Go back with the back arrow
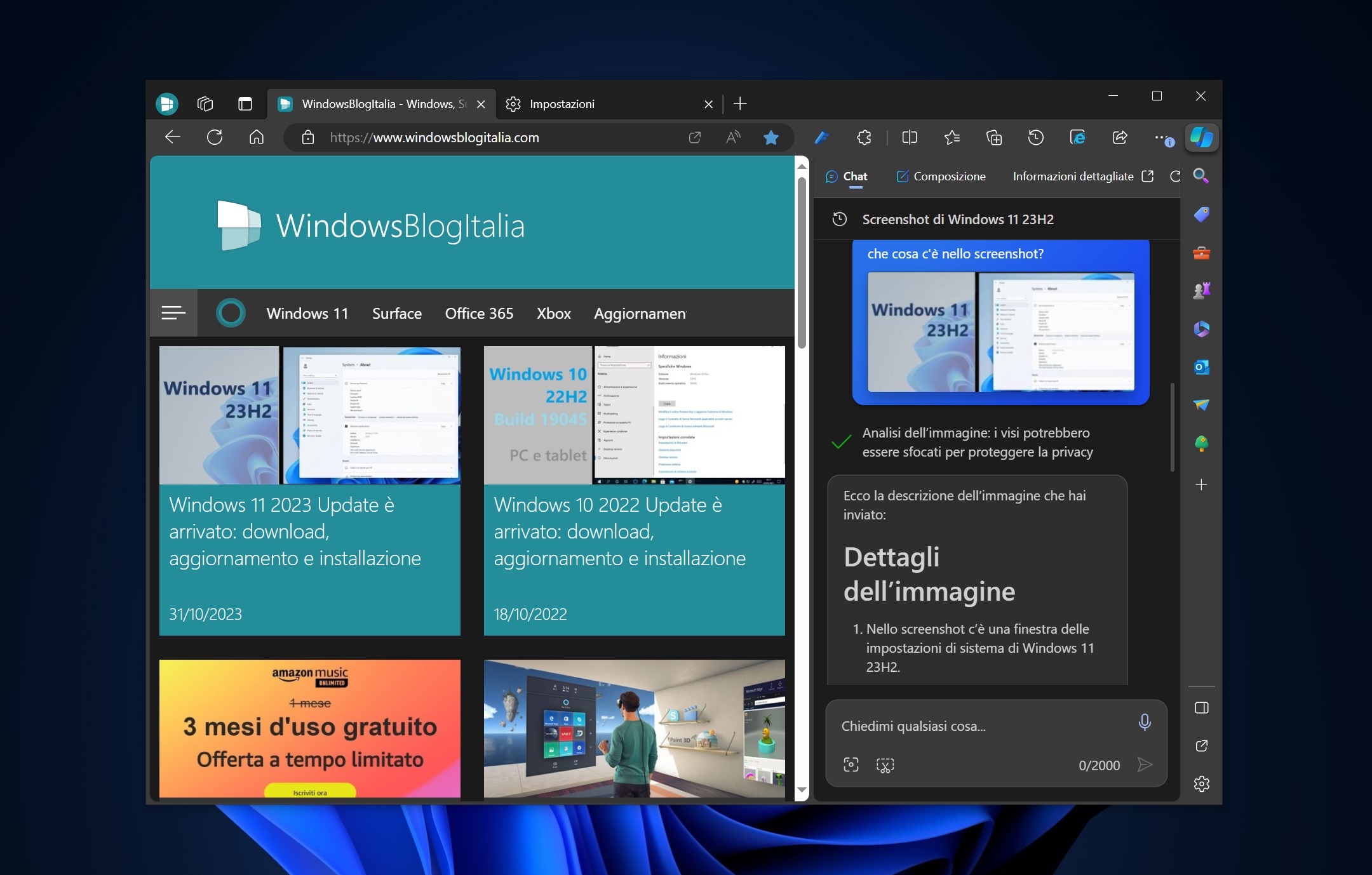Image resolution: width=1372 pixels, height=875 pixels. pos(173,137)
